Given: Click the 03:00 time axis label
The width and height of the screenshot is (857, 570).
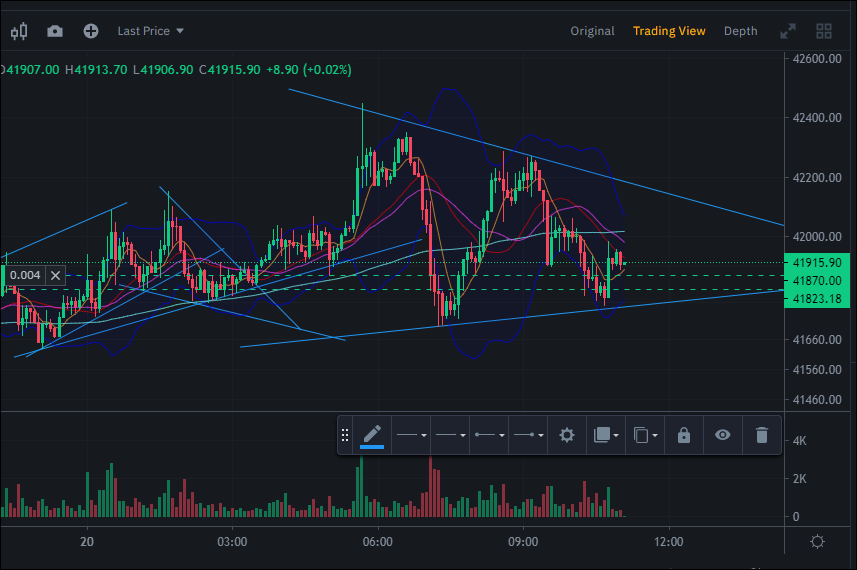Looking at the screenshot, I should click(232, 542).
